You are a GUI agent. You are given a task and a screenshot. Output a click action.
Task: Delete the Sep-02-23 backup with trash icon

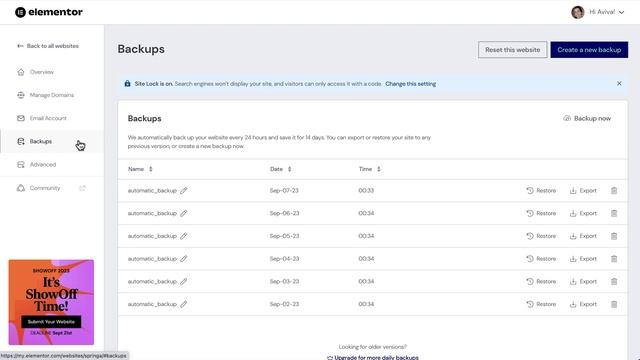[x=614, y=304]
